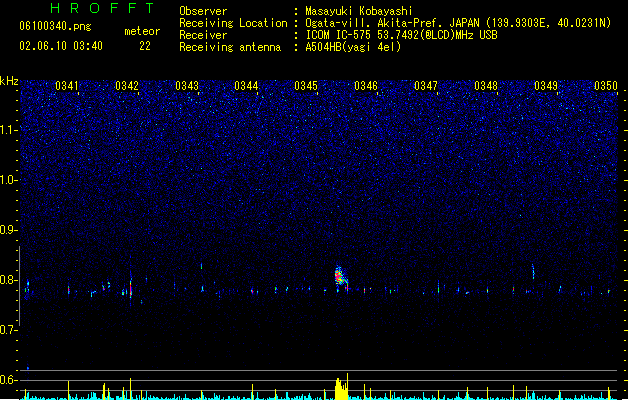The height and width of the screenshot is (400, 629).
Task: Click the 0.7 kHz axis label
Action: point(8,330)
